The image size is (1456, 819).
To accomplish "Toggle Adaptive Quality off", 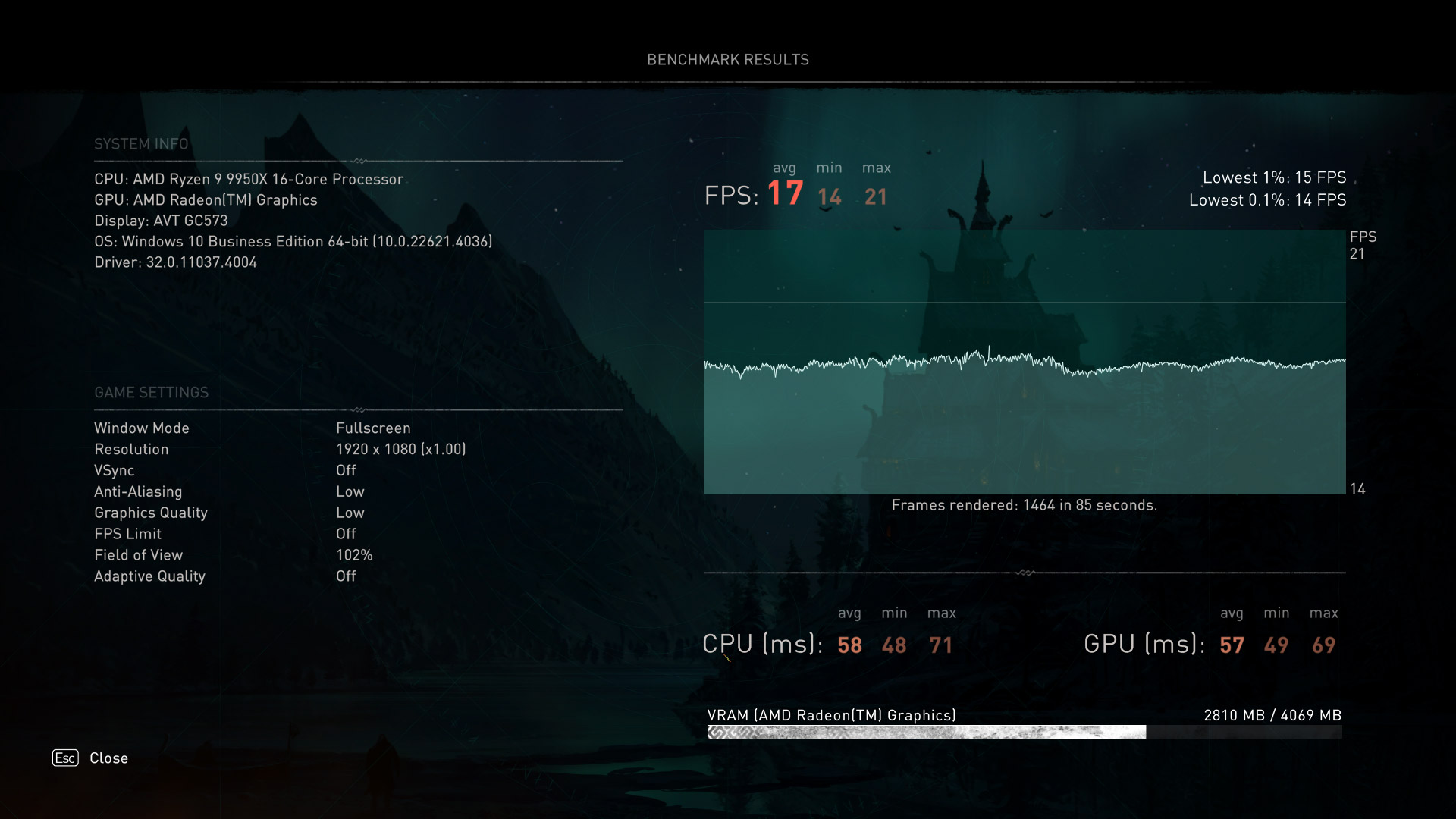I will 346,576.
